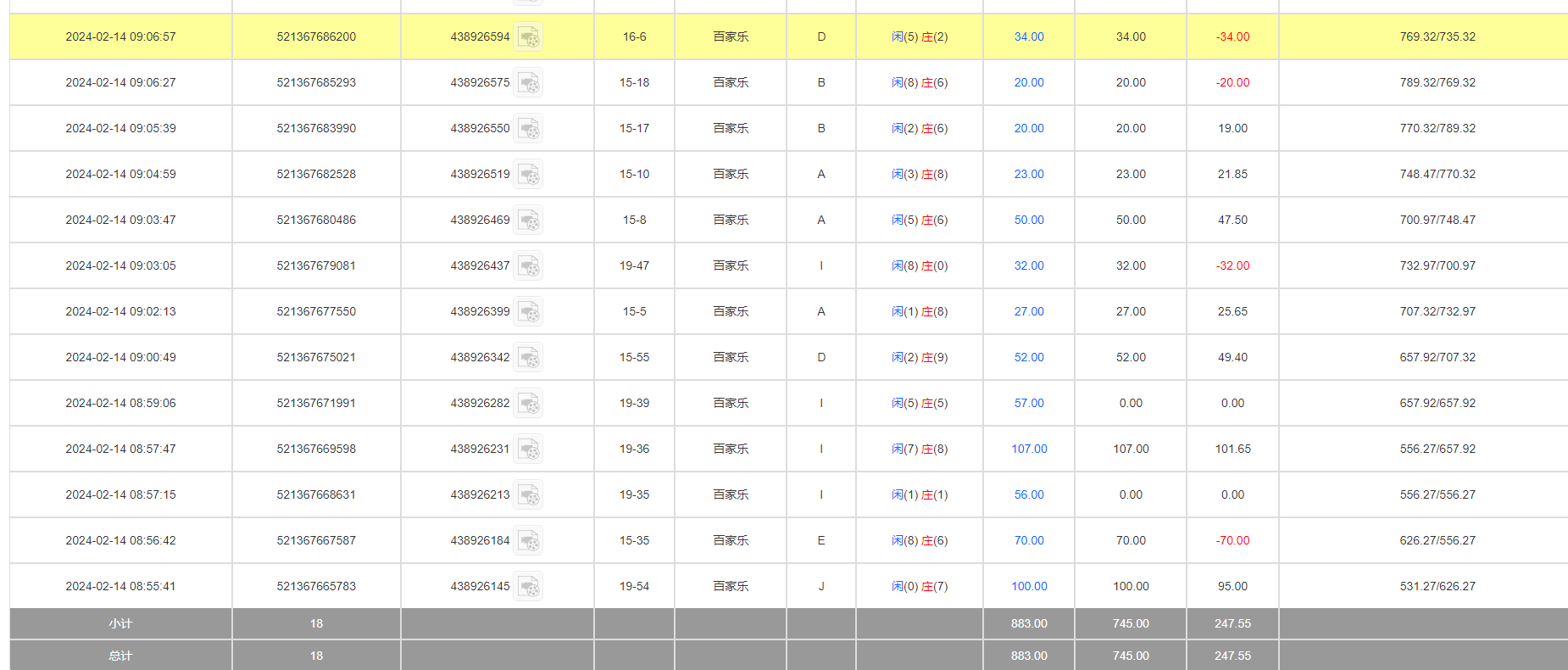Click video replay icon for round 438926575
Screen dimensions: 1568x670
tap(528, 83)
